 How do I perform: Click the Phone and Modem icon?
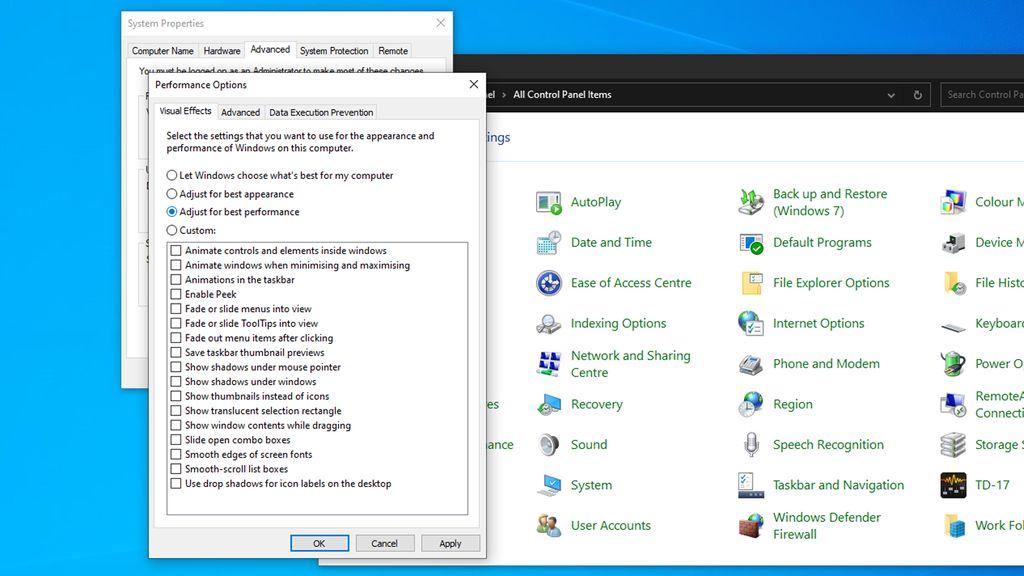click(751, 364)
